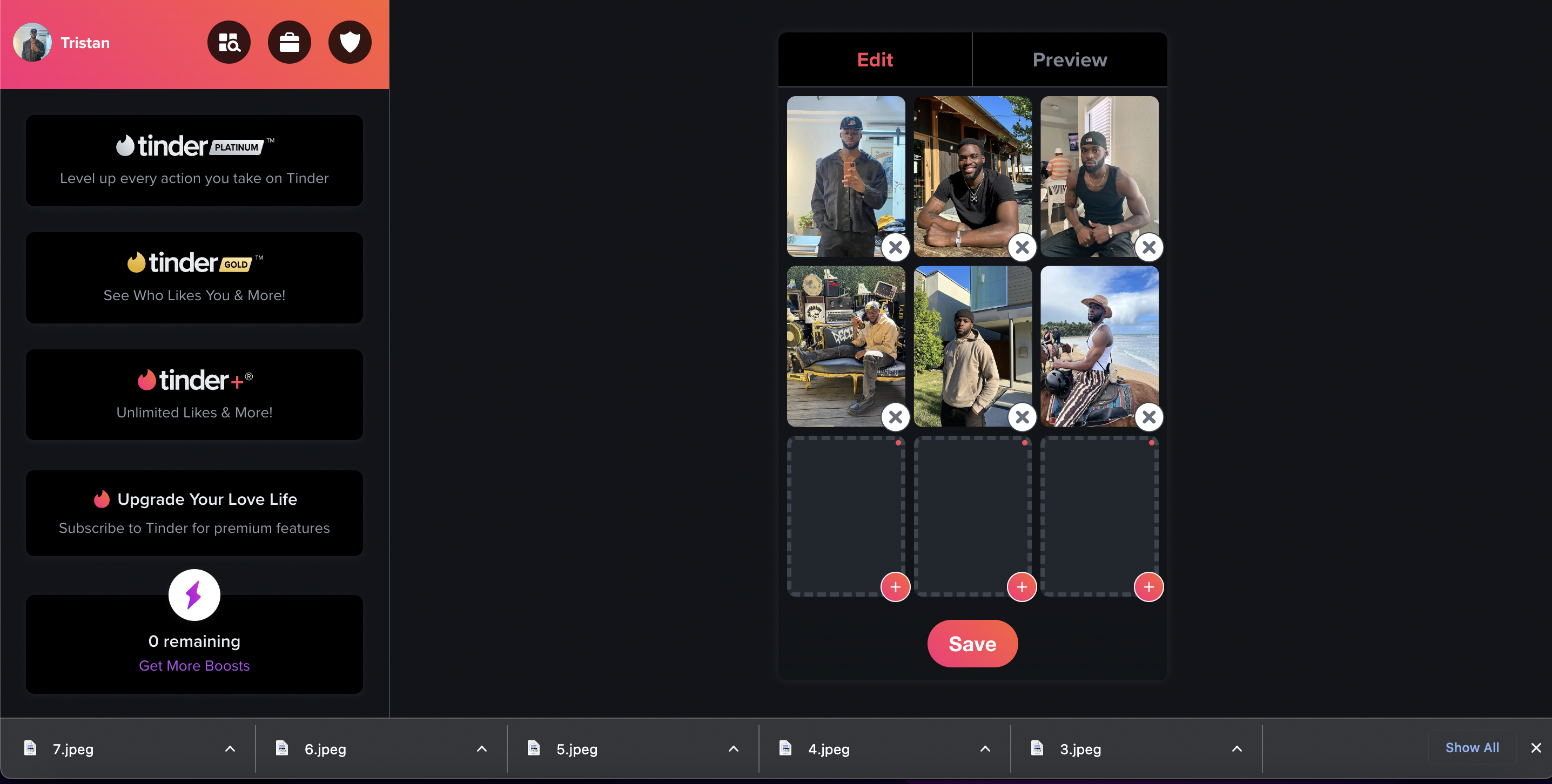The width and height of the screenshot is (1552, 784).
Task: Expand the 3.jpeg download options arrow
Action: point(1237,748)
